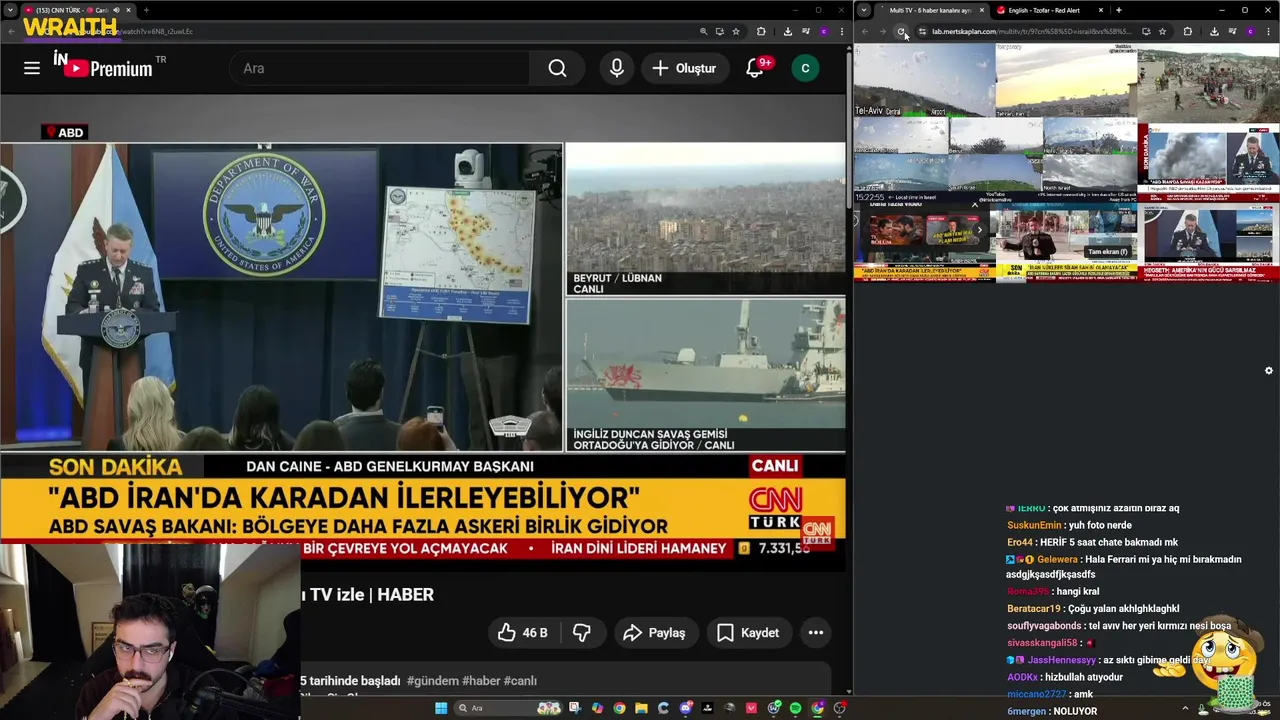Click the 'Kaydet' save button

point(747,632)
